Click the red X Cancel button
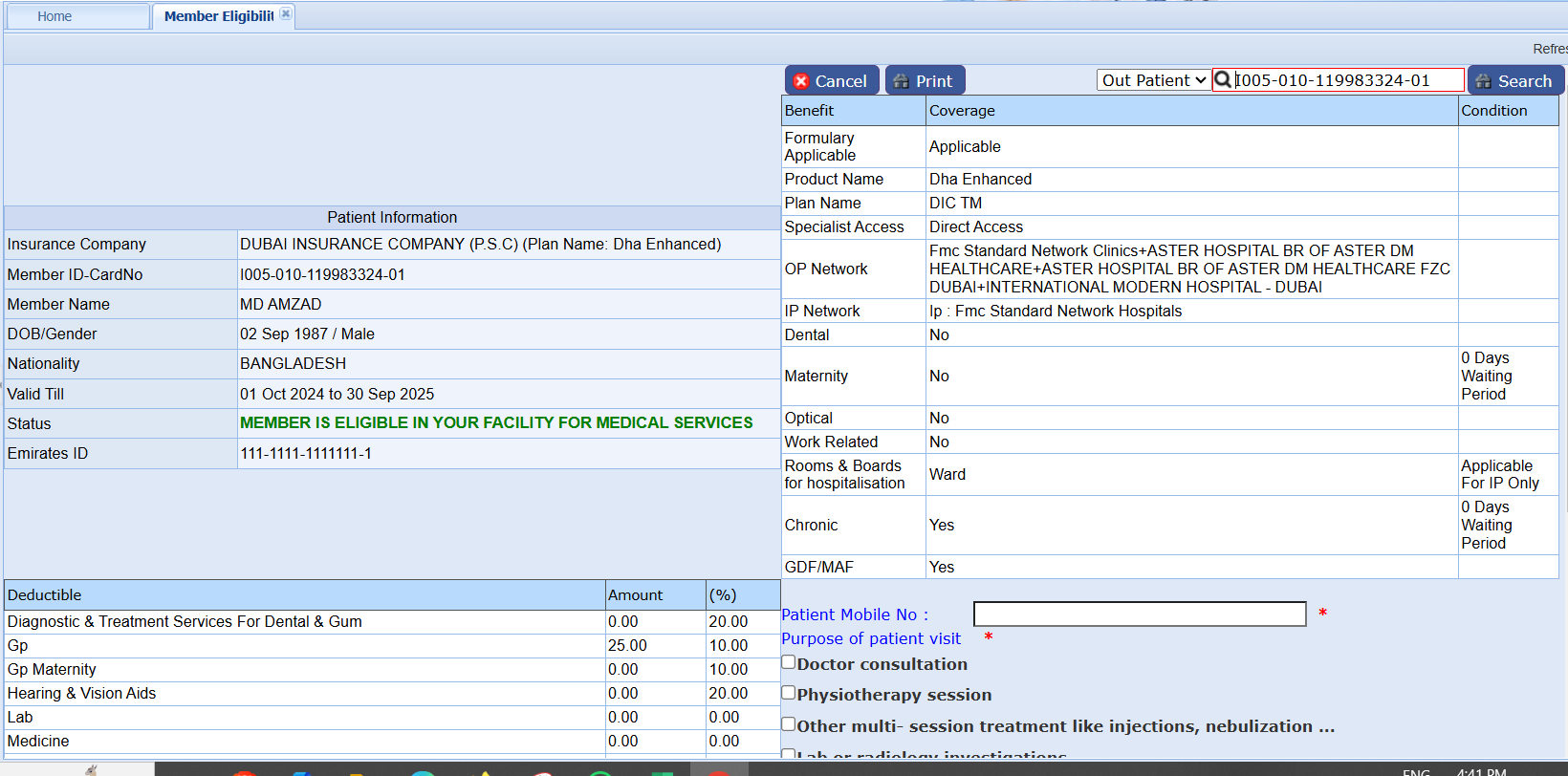Viewport: 1568px width, 776px height. (831, 81)
